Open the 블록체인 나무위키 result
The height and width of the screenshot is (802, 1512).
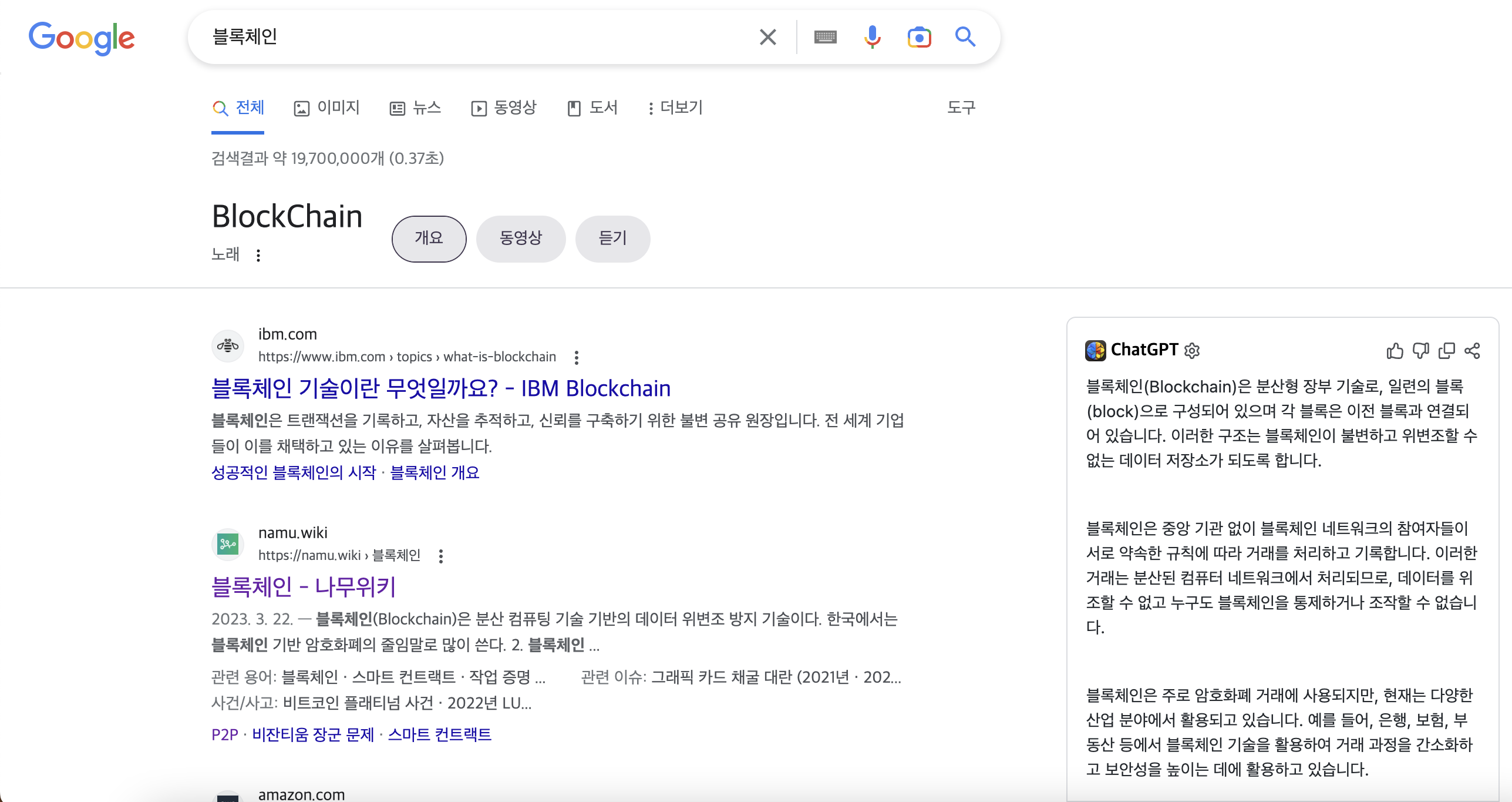point(304,586)
